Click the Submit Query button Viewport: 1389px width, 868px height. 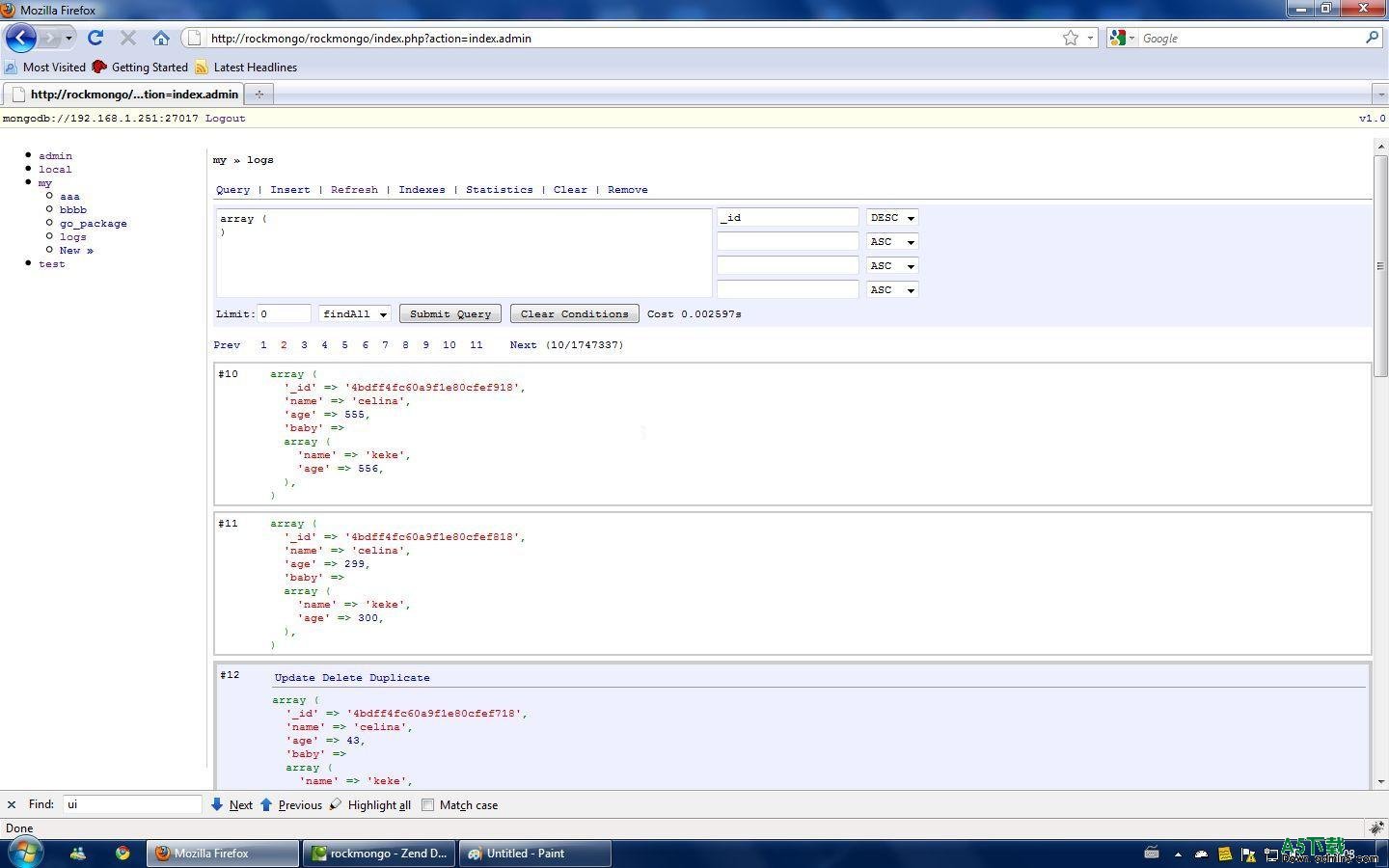tap(450, 313)
